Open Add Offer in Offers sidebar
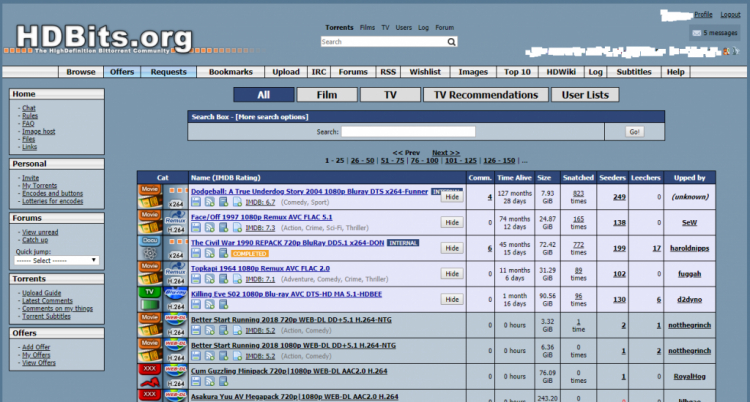This screenshot has width=750, height=402. click(36, 347)
